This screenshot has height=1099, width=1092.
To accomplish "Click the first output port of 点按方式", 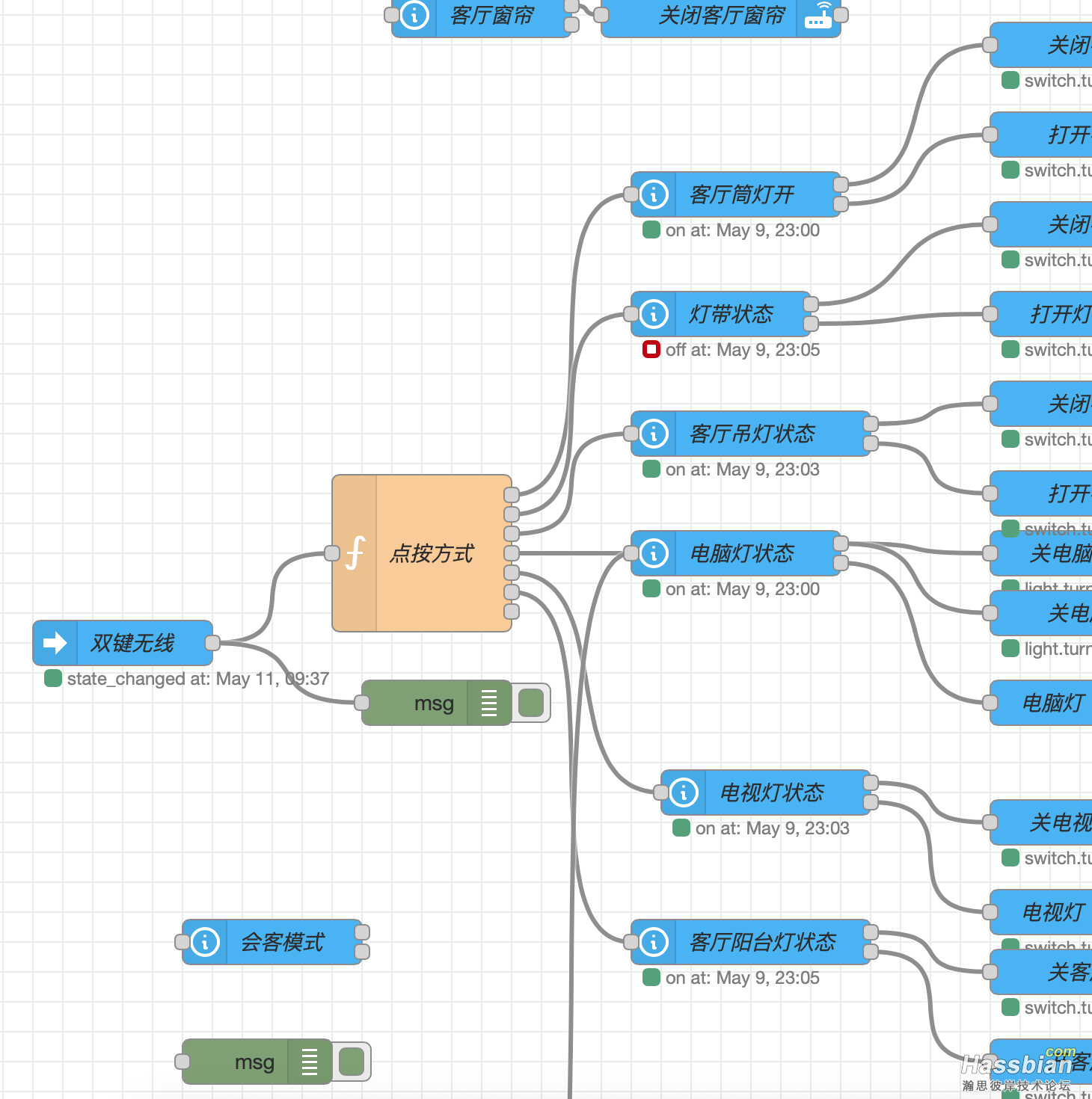I will pos(512,495).
